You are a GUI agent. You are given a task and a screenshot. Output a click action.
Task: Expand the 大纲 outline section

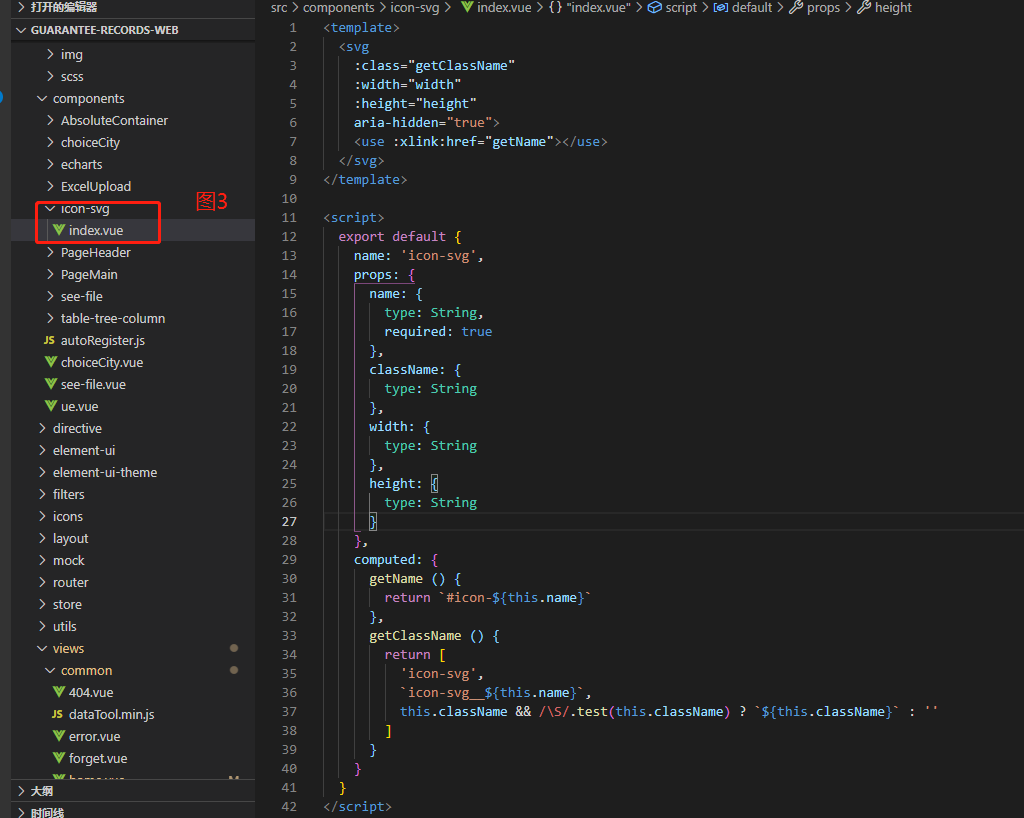[x=22, y=791]
